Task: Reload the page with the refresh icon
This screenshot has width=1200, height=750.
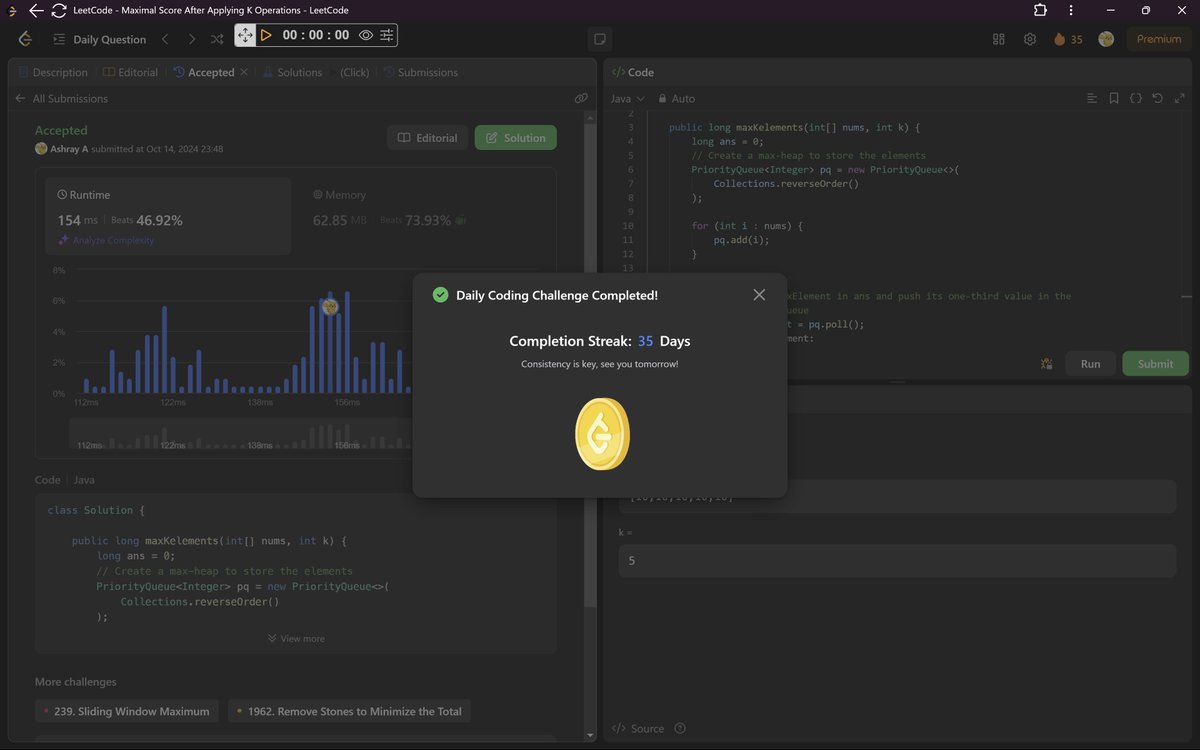Action: coord(59,11)
